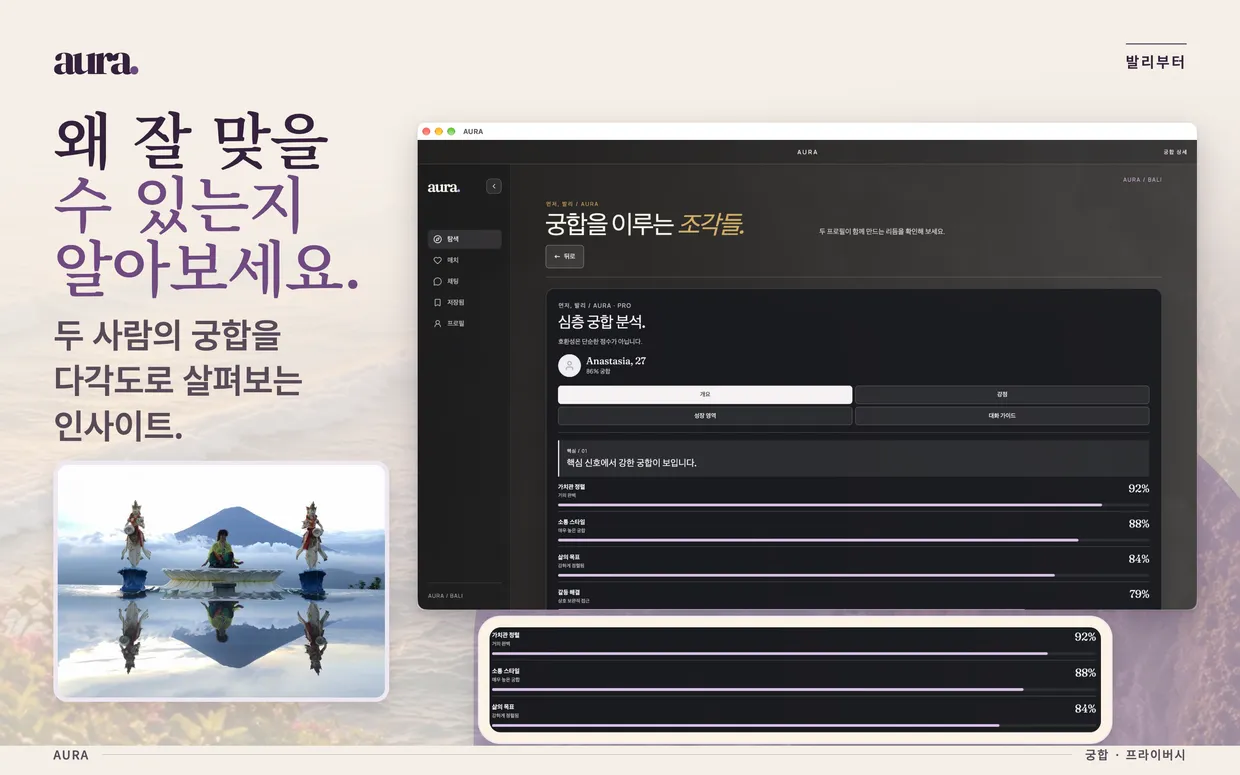This screenshot has height=775, width=1240.
Task: Open the 저장됨 bookmark item
Action: click(465, 302)
